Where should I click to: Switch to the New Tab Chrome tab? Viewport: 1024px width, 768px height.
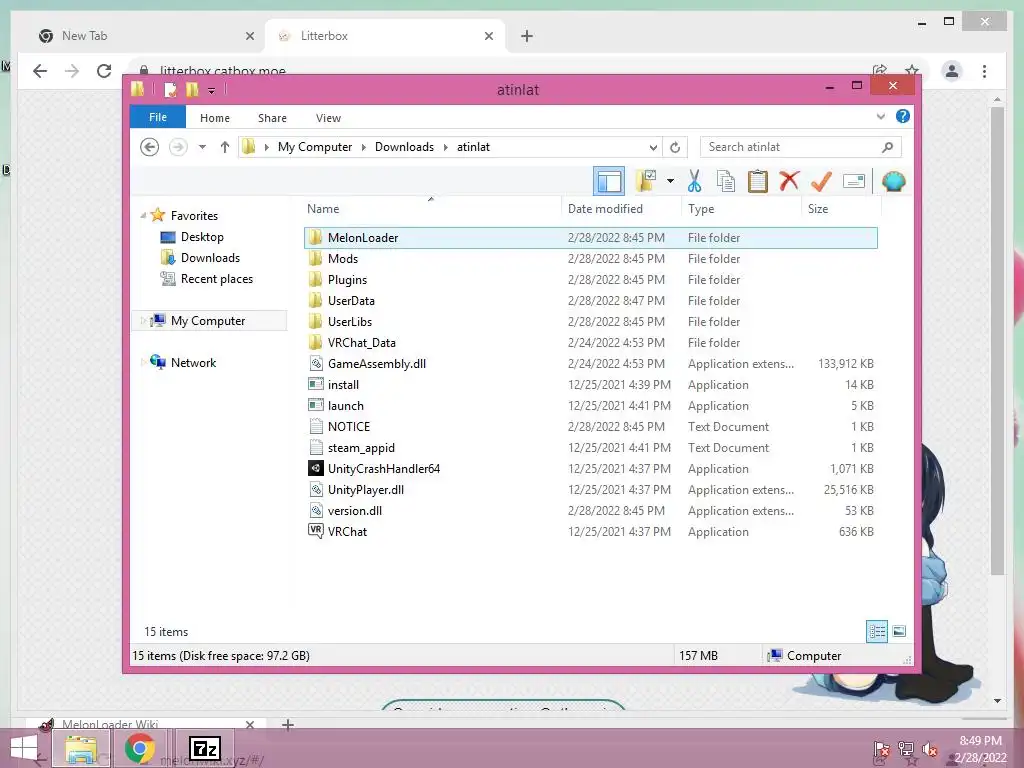pyautogui.click(x=146, y=36)
